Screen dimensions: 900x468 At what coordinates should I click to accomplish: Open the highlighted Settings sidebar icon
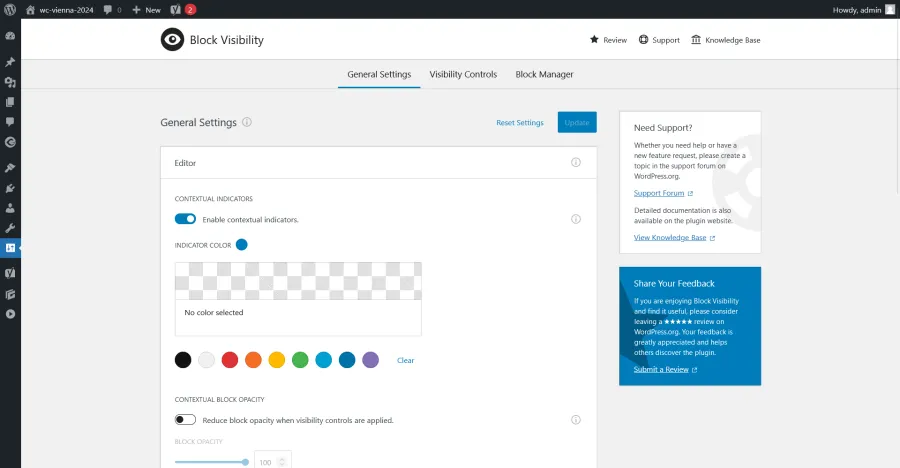(10, 248)
